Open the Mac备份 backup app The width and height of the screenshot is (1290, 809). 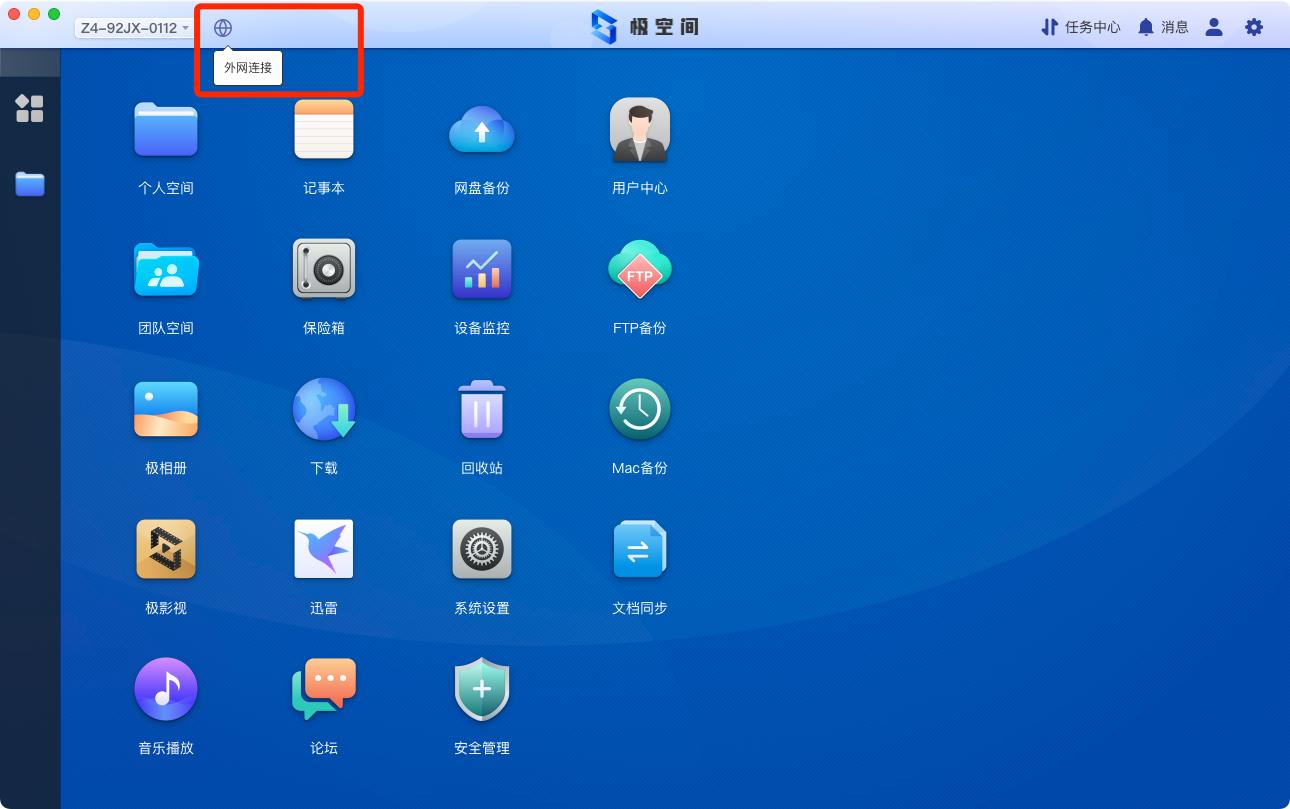point(640,409)
